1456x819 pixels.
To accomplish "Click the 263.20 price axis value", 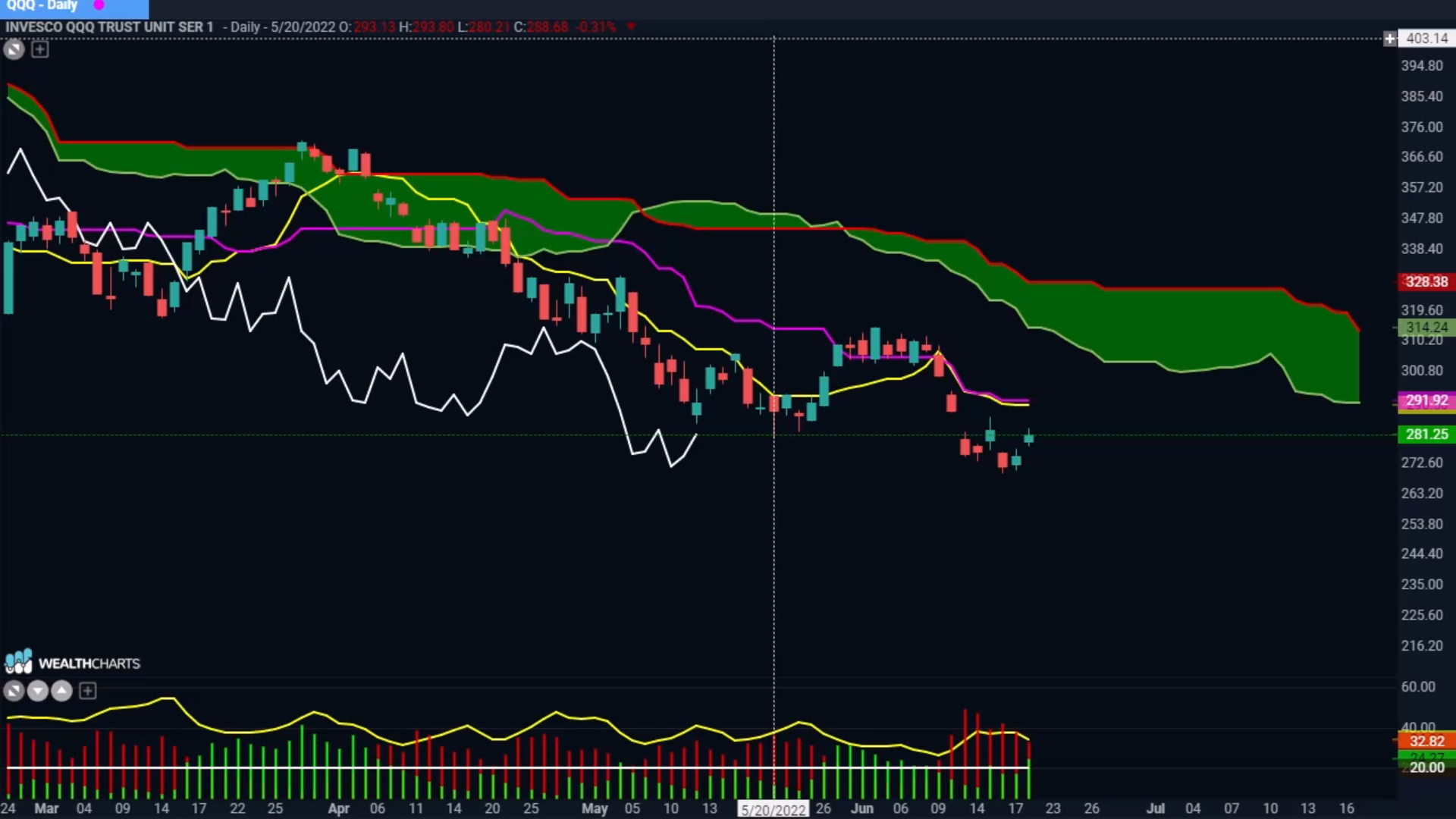I will click(x=1422, y=494).
